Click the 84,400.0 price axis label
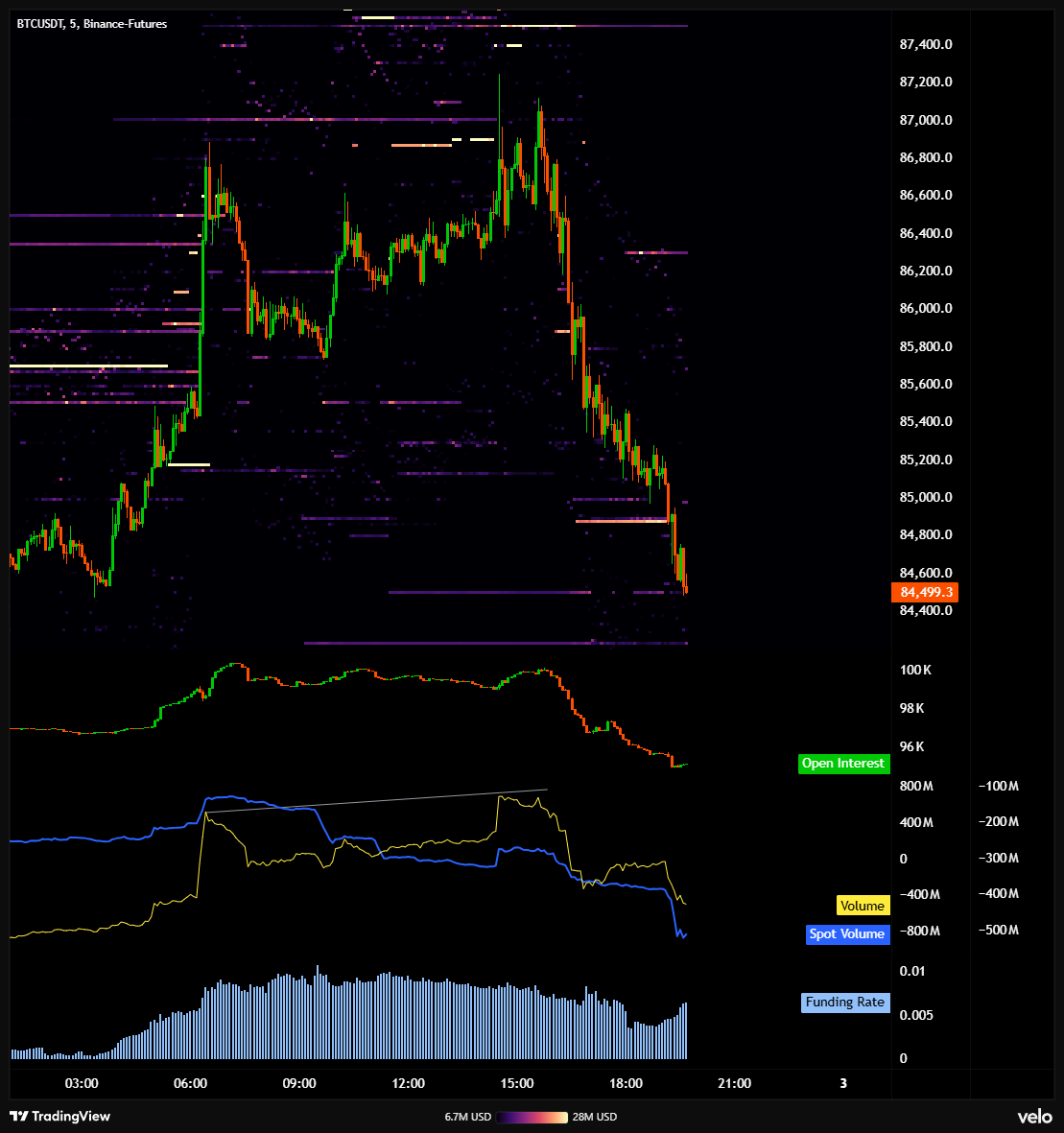 pyautogui.click(x=926, y=610)
